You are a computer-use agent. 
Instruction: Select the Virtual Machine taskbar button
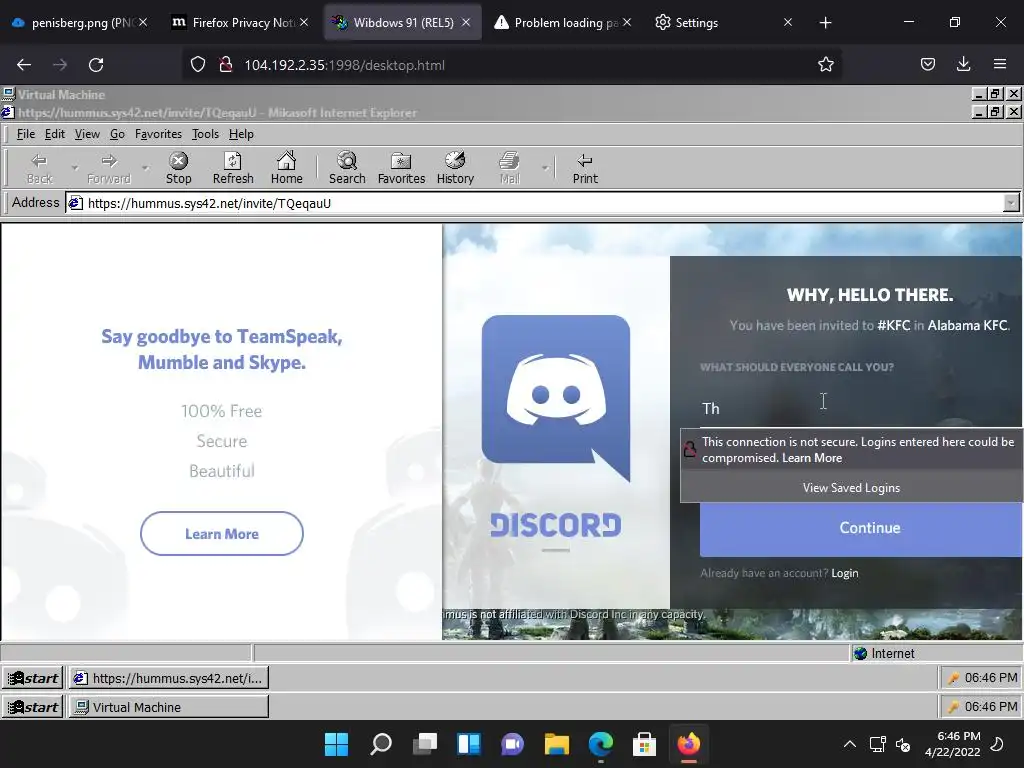click(x=168, y=707)
